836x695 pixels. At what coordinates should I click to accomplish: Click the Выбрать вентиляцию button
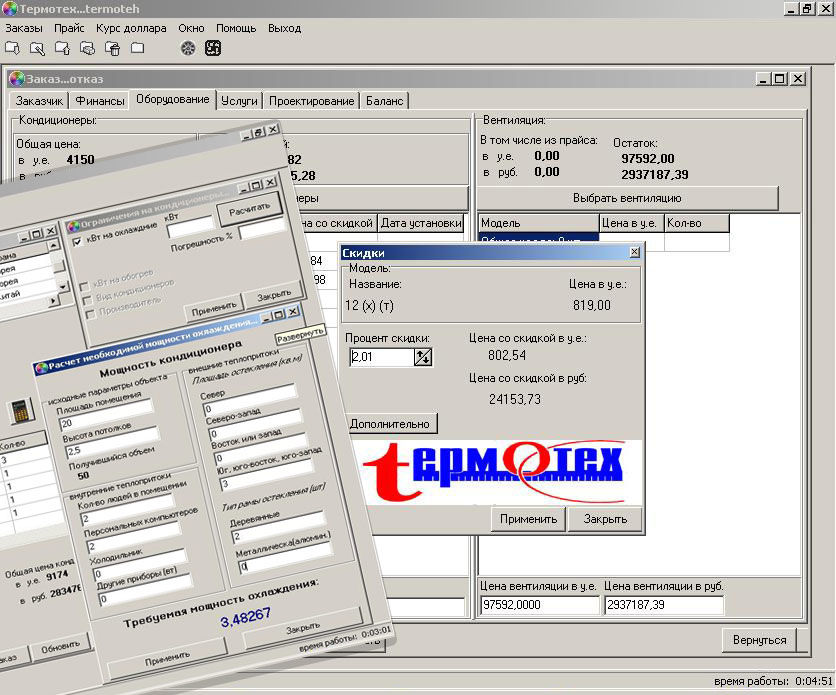pos(628,198)
